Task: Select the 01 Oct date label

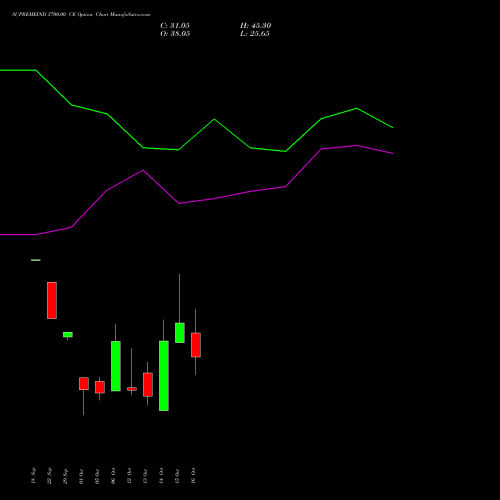Action: coord(81,476)
